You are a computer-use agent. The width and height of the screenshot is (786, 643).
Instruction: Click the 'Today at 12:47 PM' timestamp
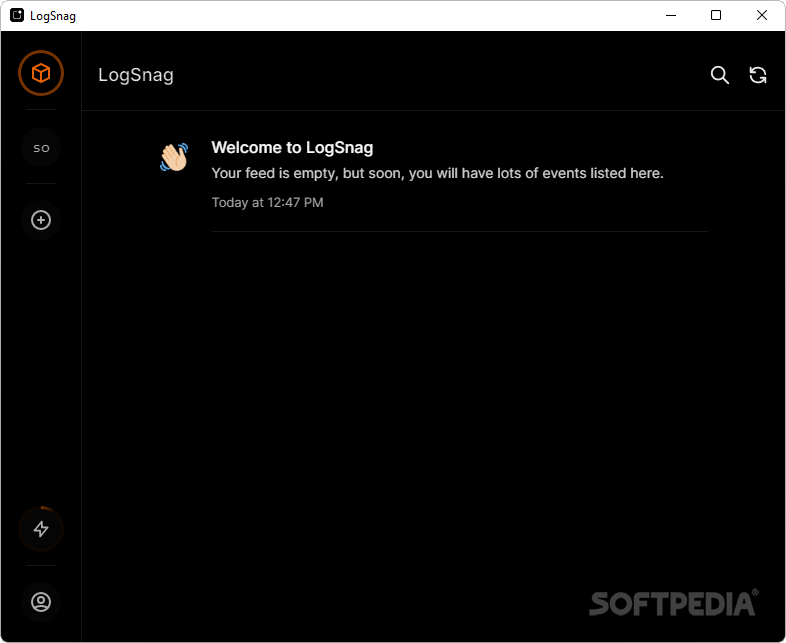coord(268,202)
